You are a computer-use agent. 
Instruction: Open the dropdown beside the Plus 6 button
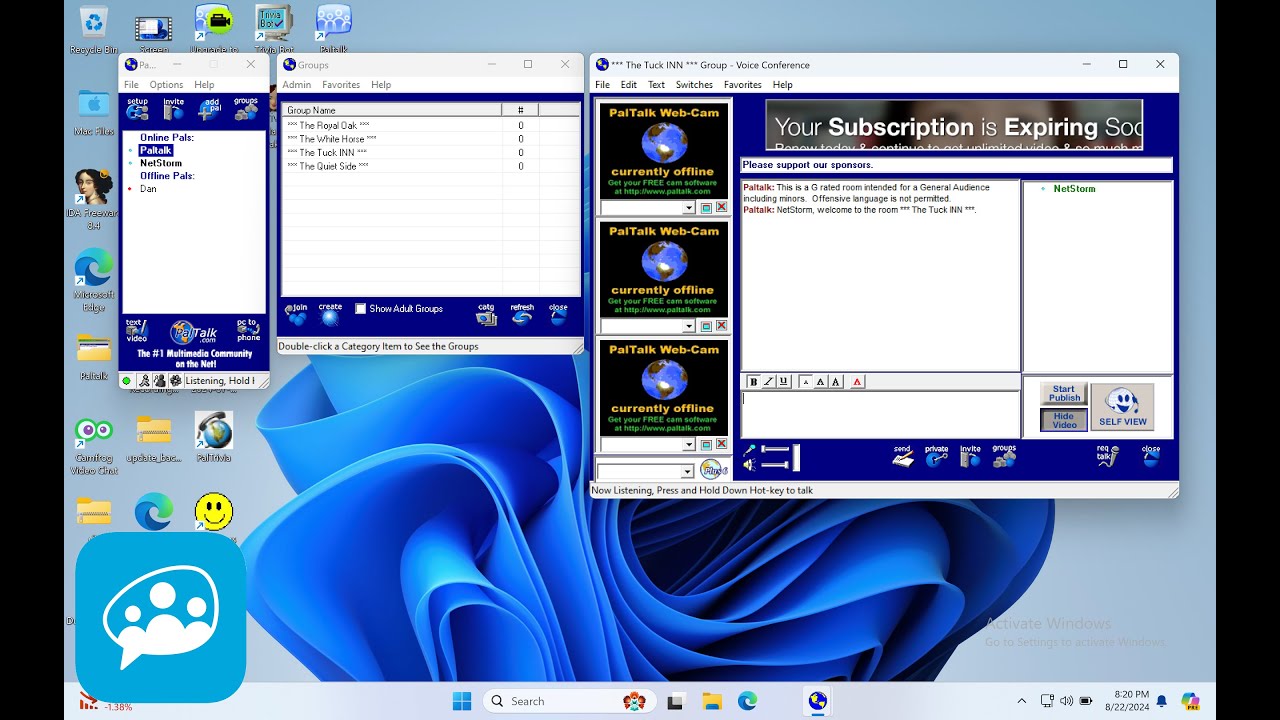[x=687, y=472]
